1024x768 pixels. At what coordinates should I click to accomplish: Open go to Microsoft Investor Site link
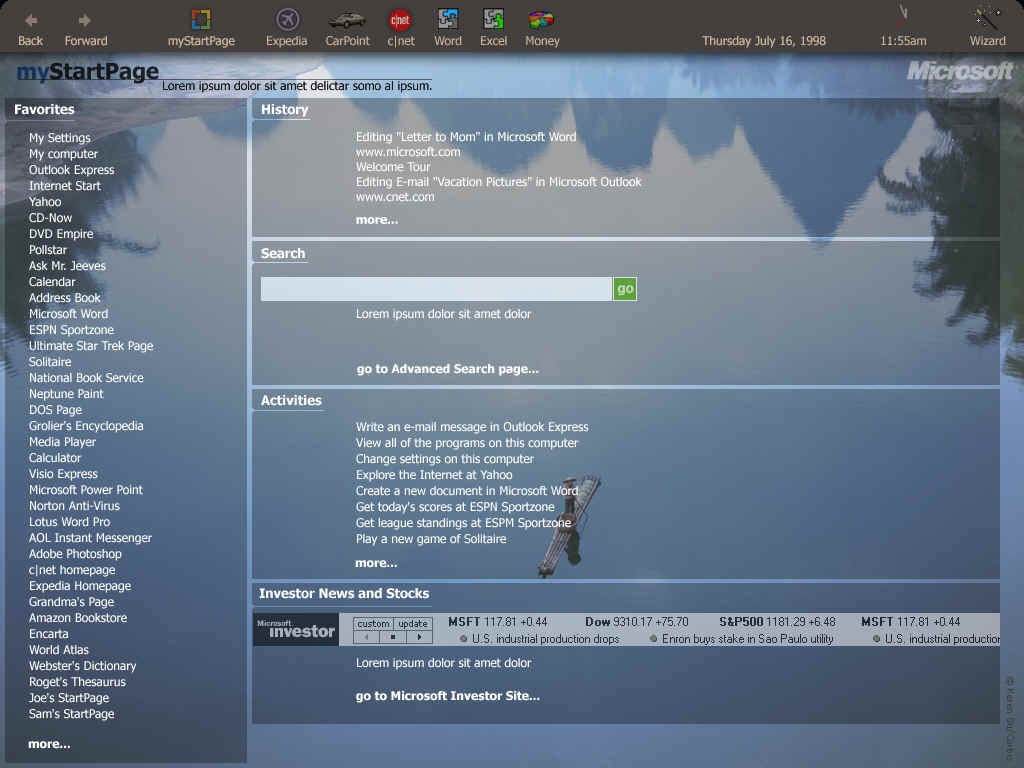447,696
